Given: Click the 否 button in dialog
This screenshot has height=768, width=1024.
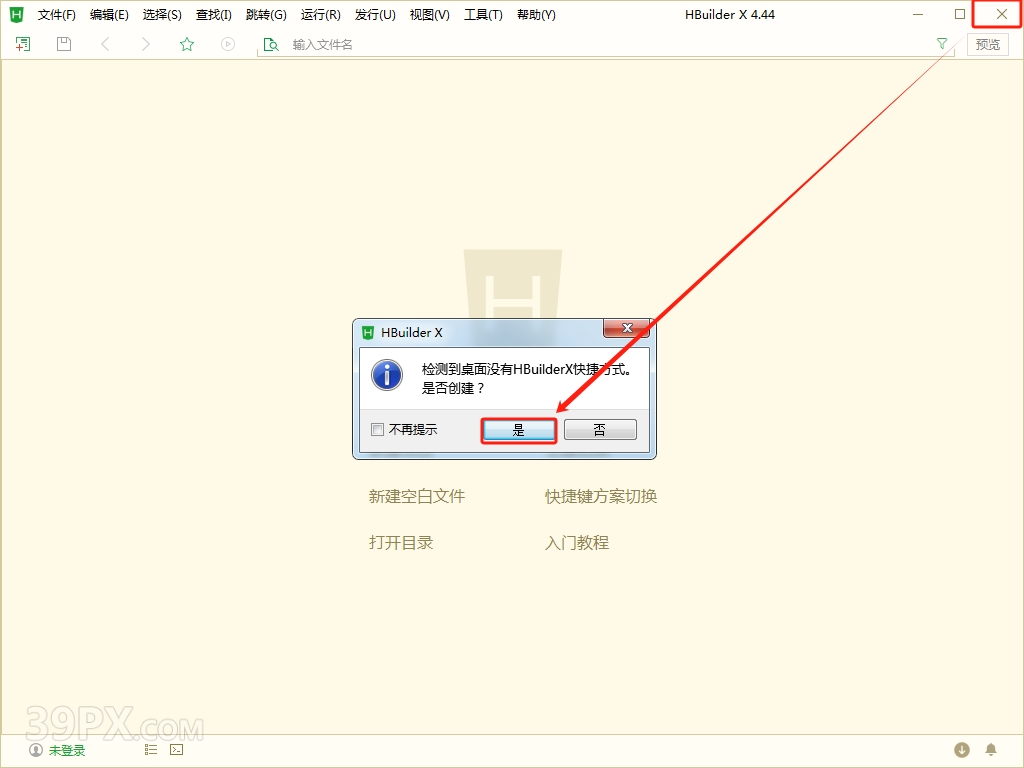Looking at the screenshot, I should tap(600, 430).
